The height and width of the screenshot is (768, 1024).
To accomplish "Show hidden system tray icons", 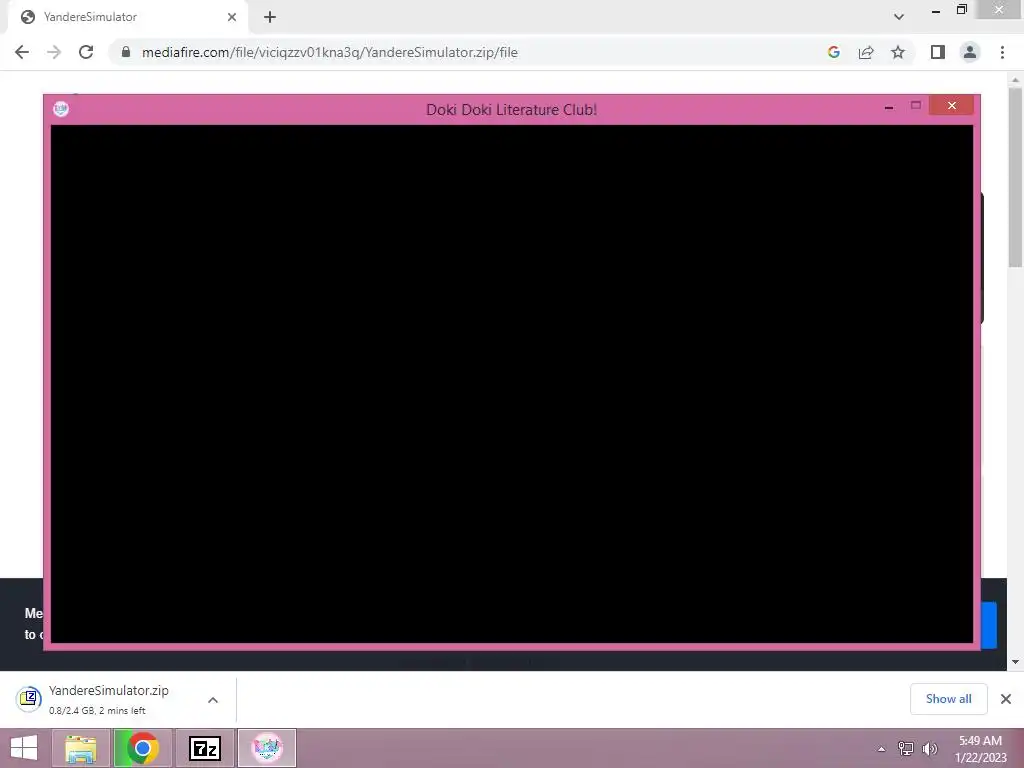I will coord(882,748).
